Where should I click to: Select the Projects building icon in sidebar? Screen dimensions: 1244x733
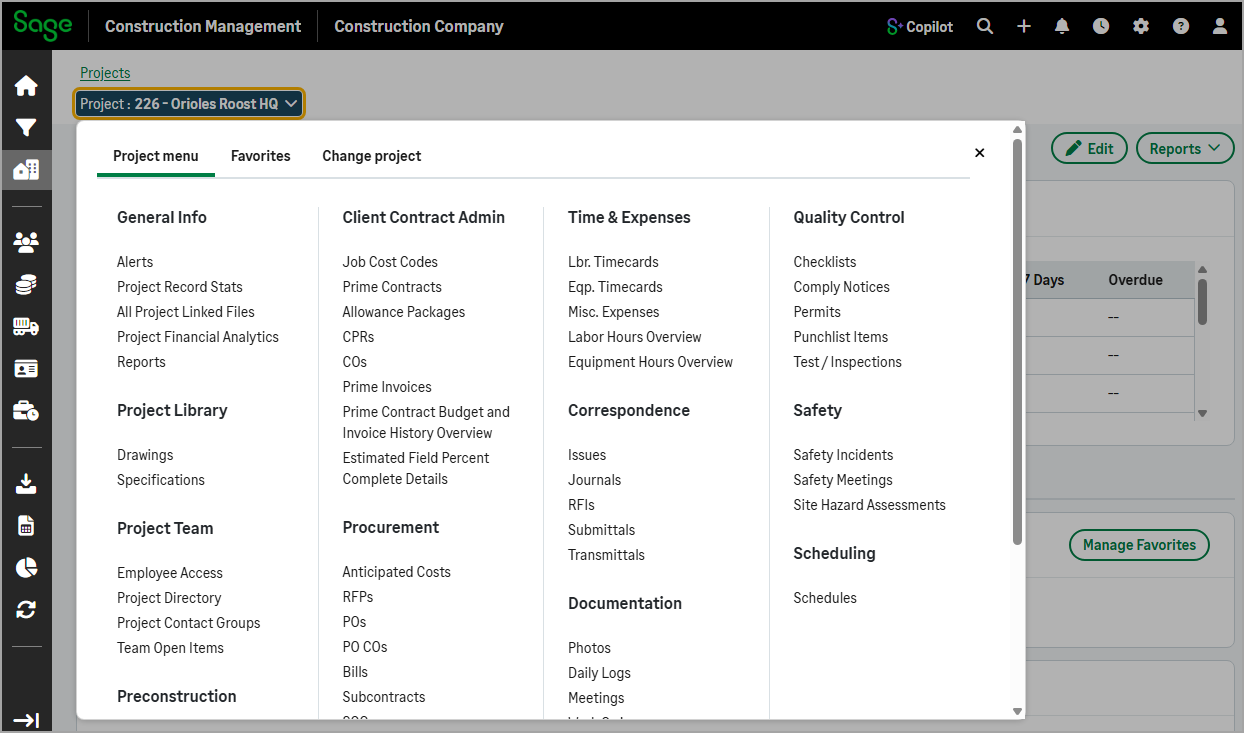tap(26, 169)
